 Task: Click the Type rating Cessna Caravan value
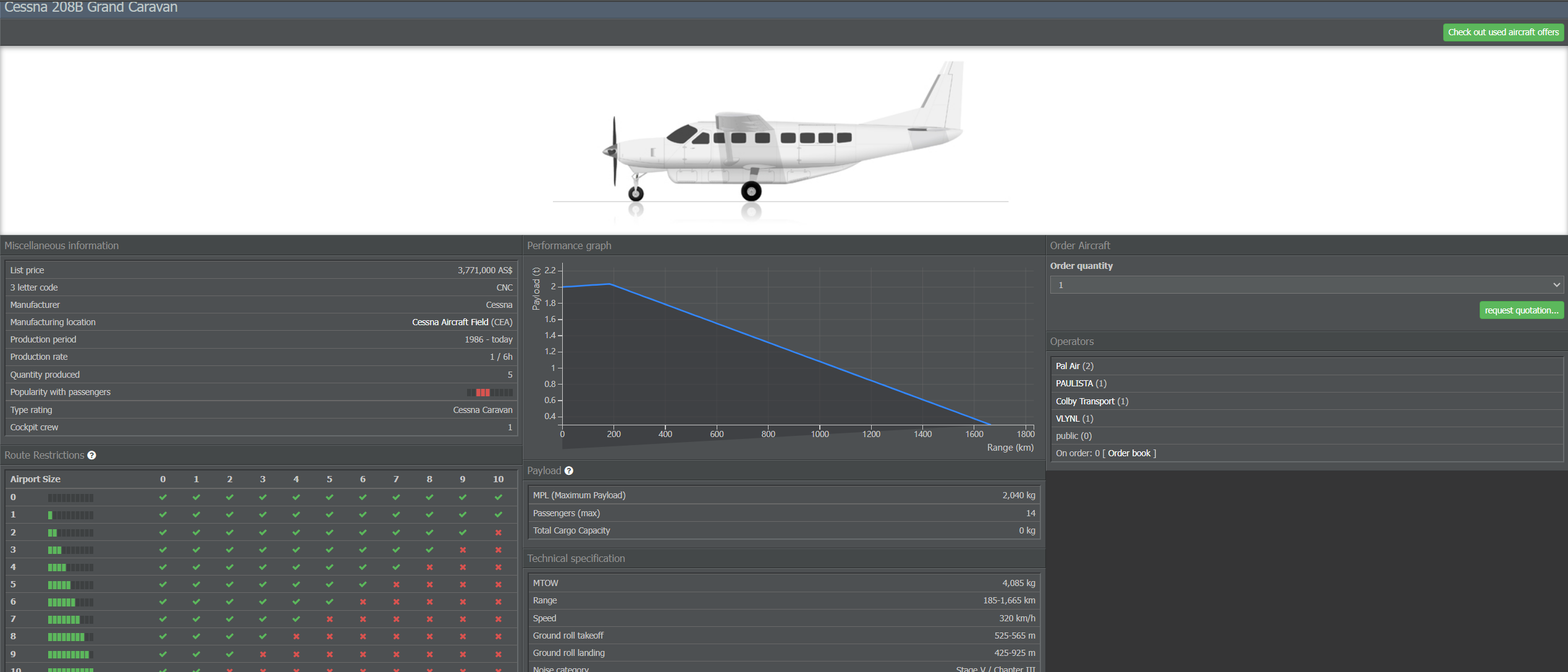pos(483,410)
